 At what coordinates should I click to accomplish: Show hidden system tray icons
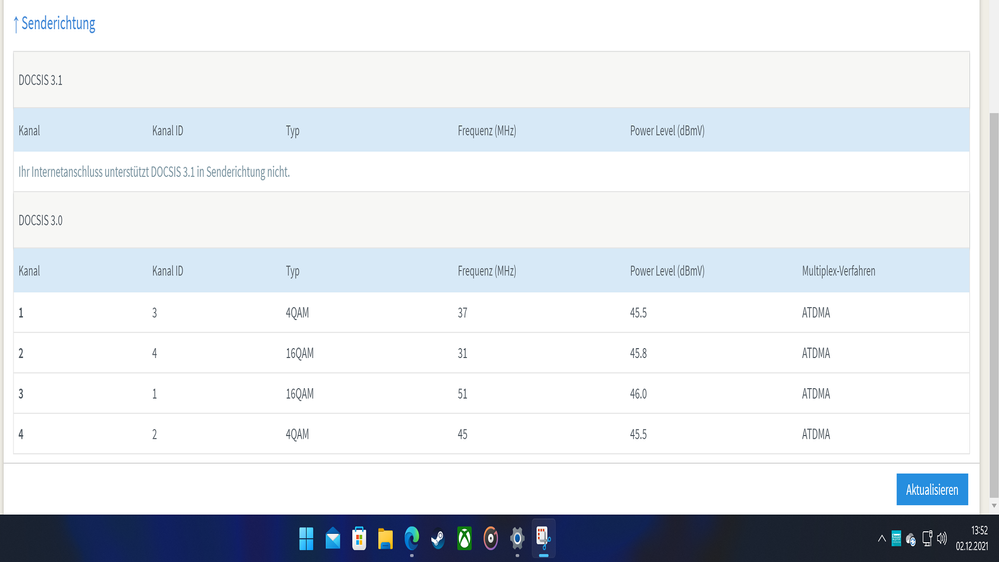pyautogui.click(x=882, y=539)
